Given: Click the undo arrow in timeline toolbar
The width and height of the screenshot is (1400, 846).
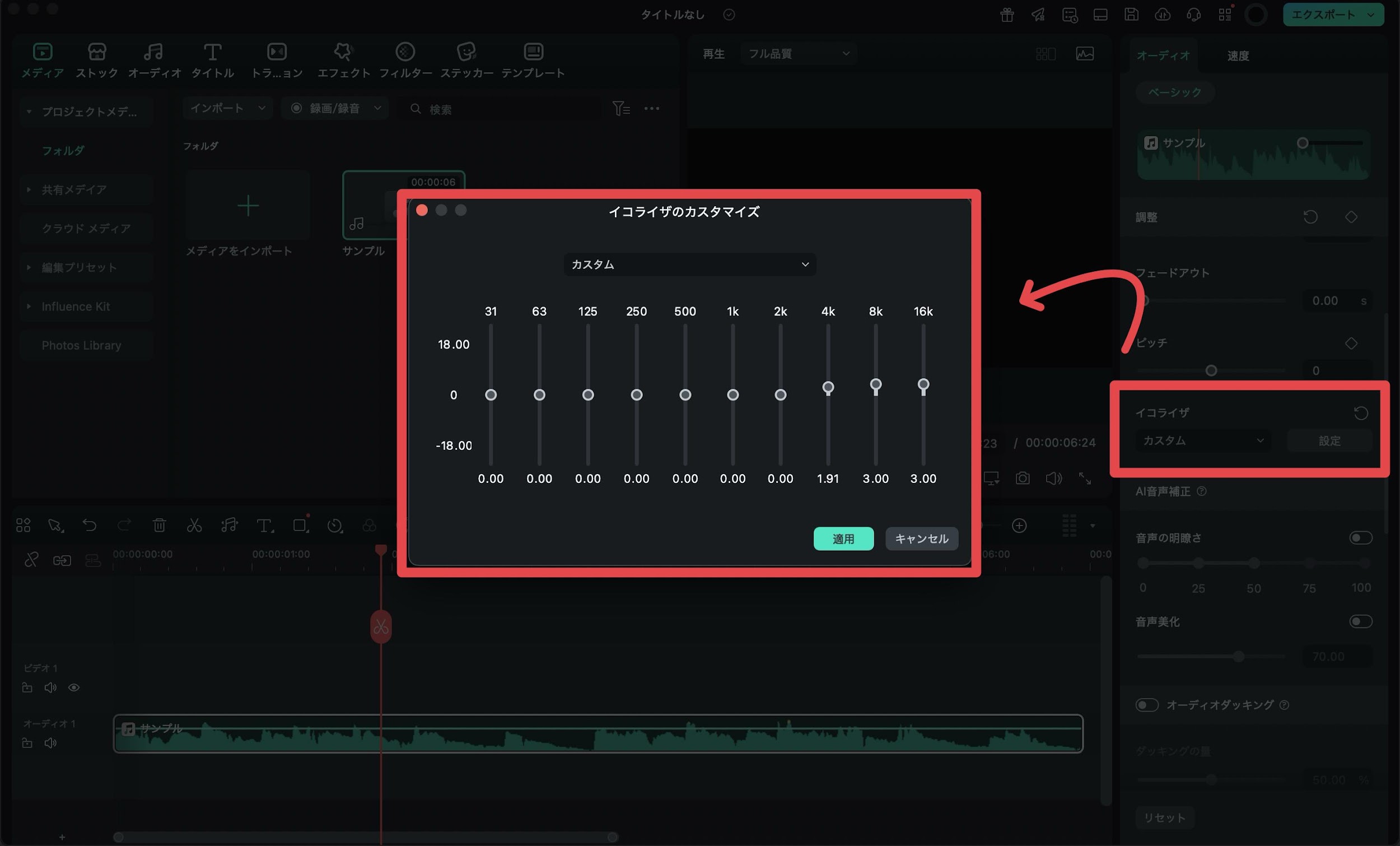Looking at the screenshot, I should [x=89, y=526].
